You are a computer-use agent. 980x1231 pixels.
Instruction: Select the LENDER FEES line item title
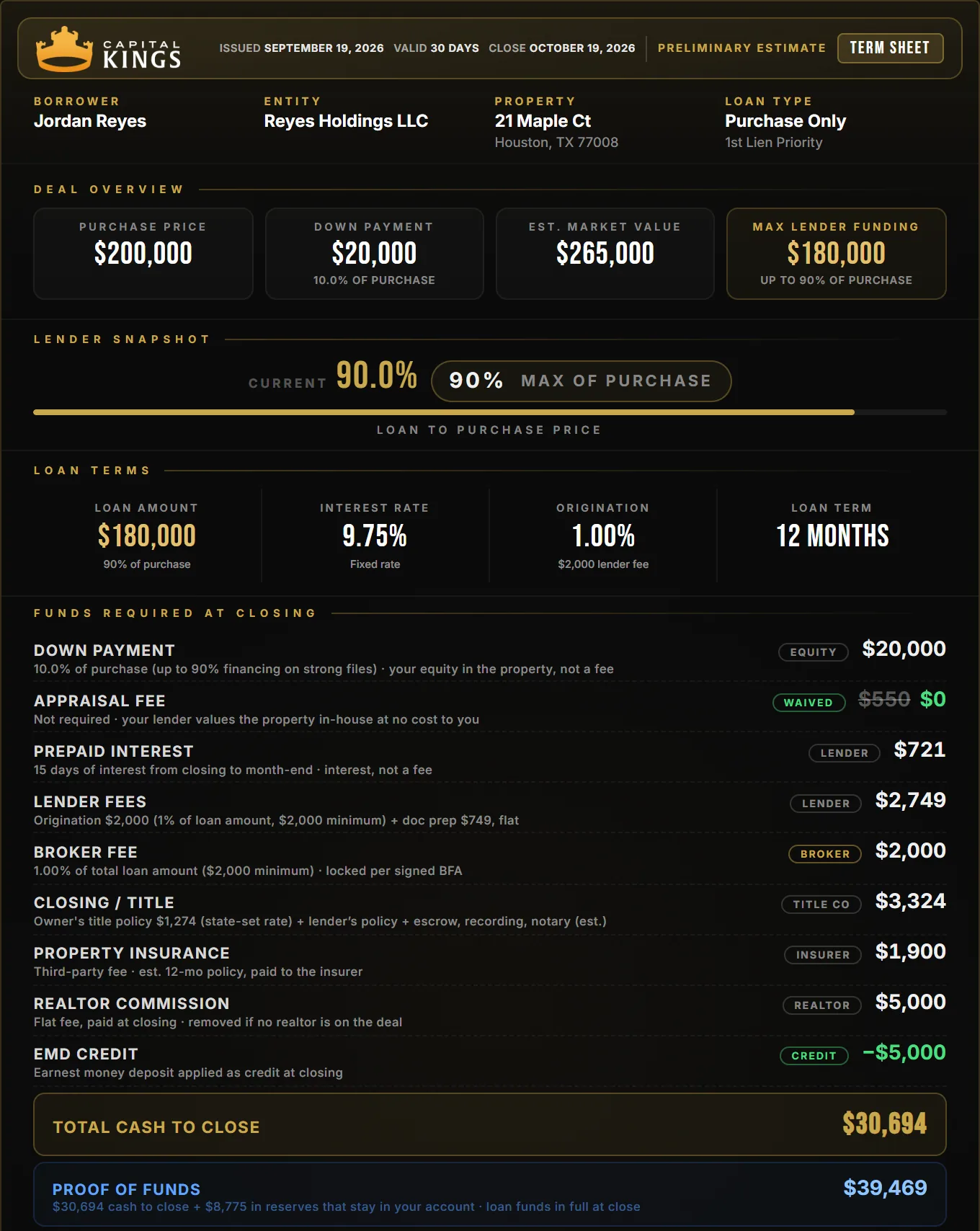[x=90, y=802]
